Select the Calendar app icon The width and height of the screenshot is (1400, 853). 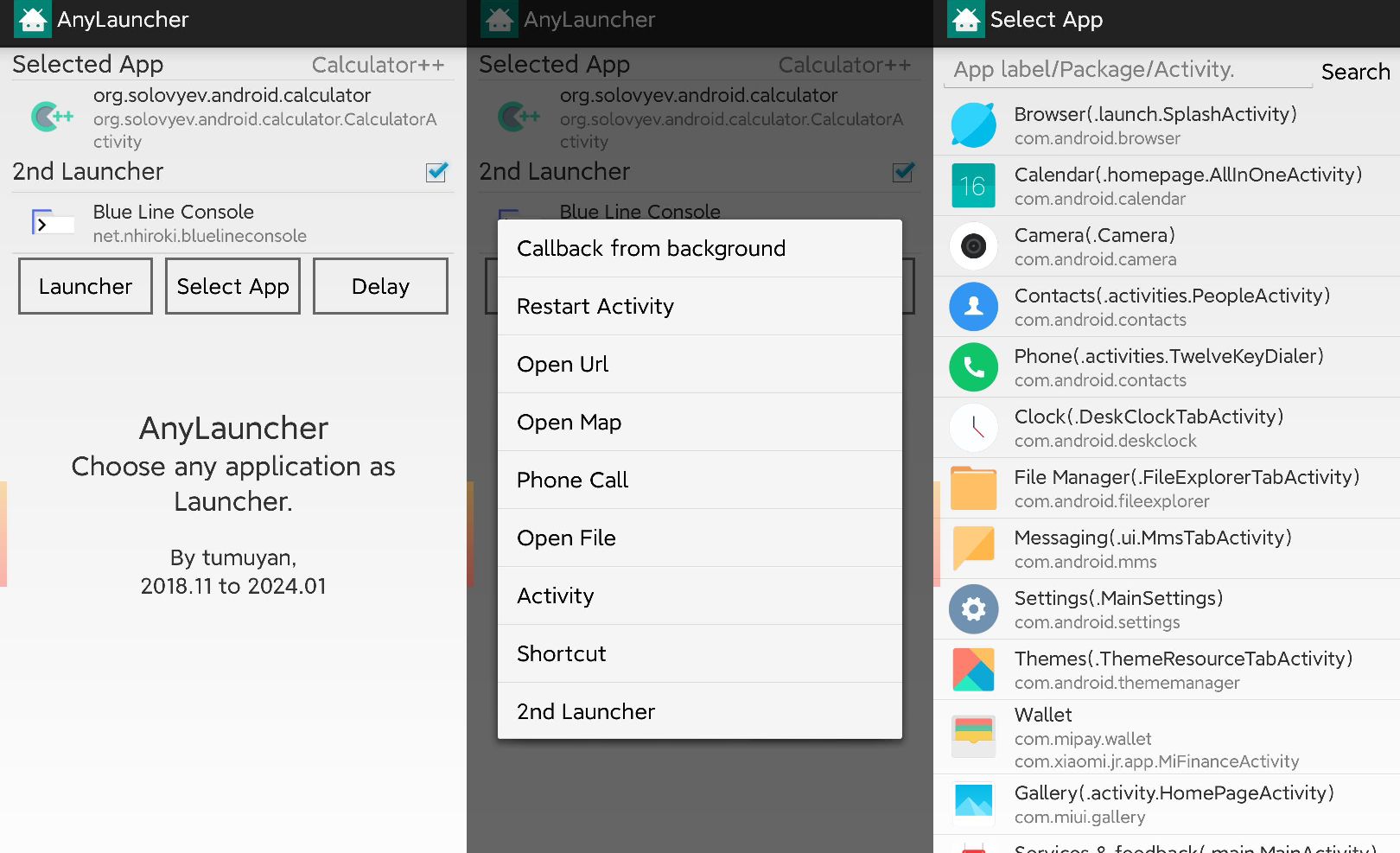pos(973,186)
